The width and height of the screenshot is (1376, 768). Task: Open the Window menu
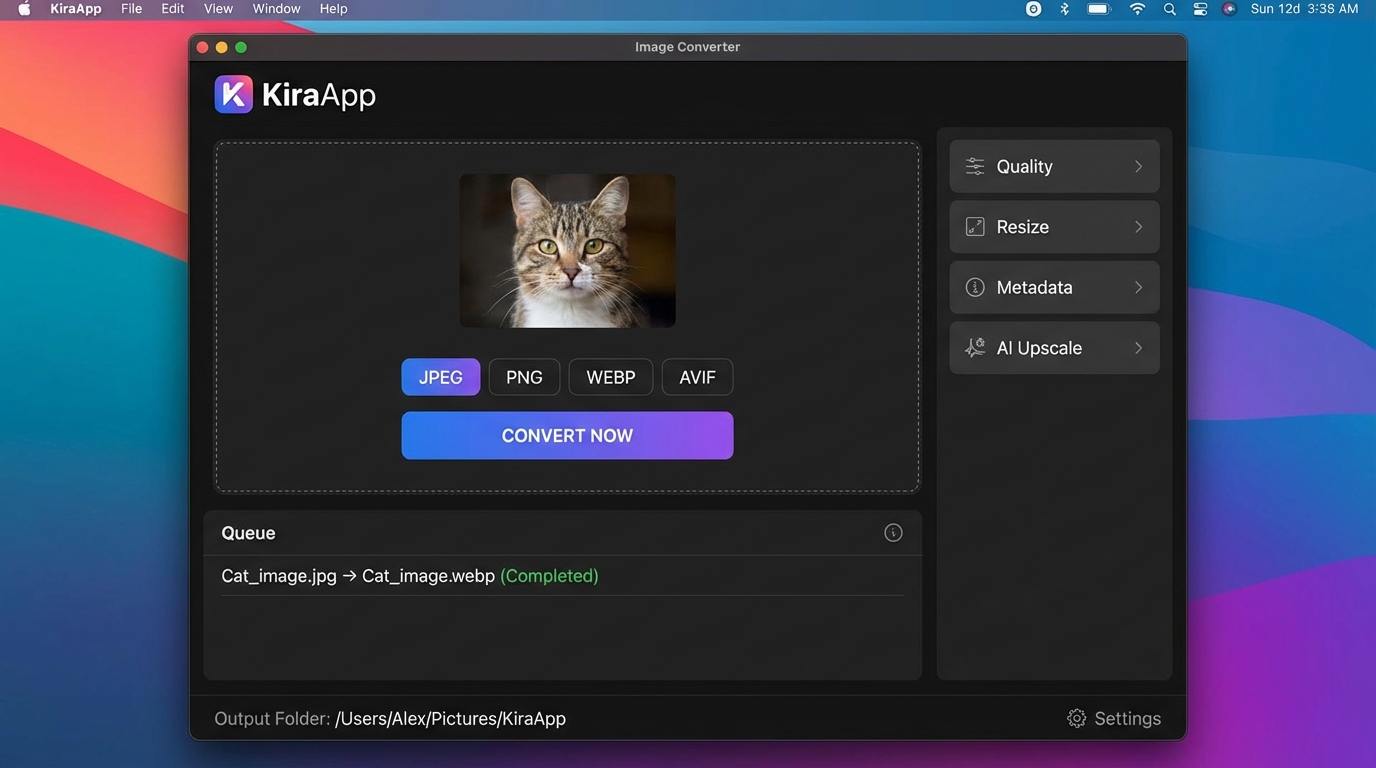point(276,9)
